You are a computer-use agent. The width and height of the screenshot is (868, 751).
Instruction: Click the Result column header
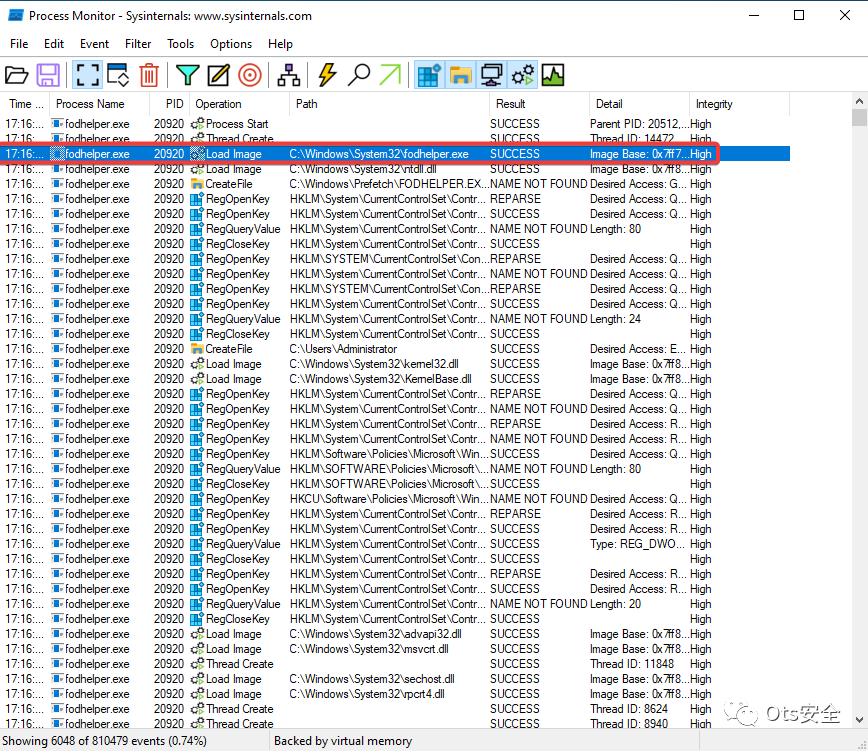coord(539,104)
